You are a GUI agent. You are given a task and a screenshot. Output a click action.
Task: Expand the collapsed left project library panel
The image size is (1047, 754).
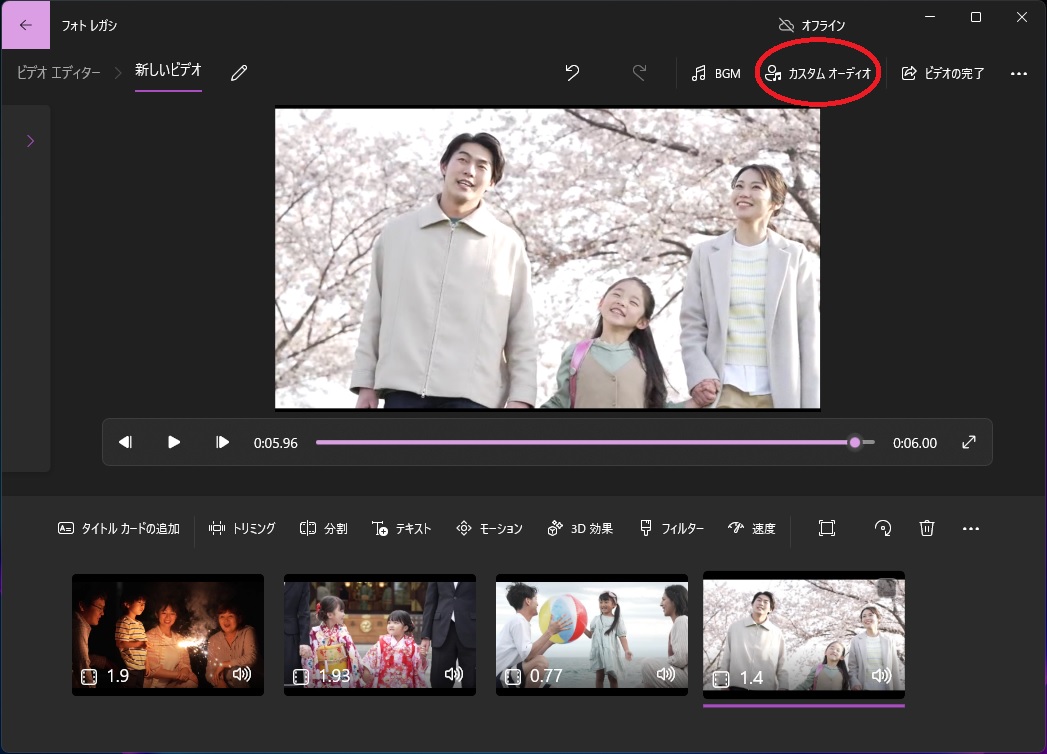click(x=30, y=141)
